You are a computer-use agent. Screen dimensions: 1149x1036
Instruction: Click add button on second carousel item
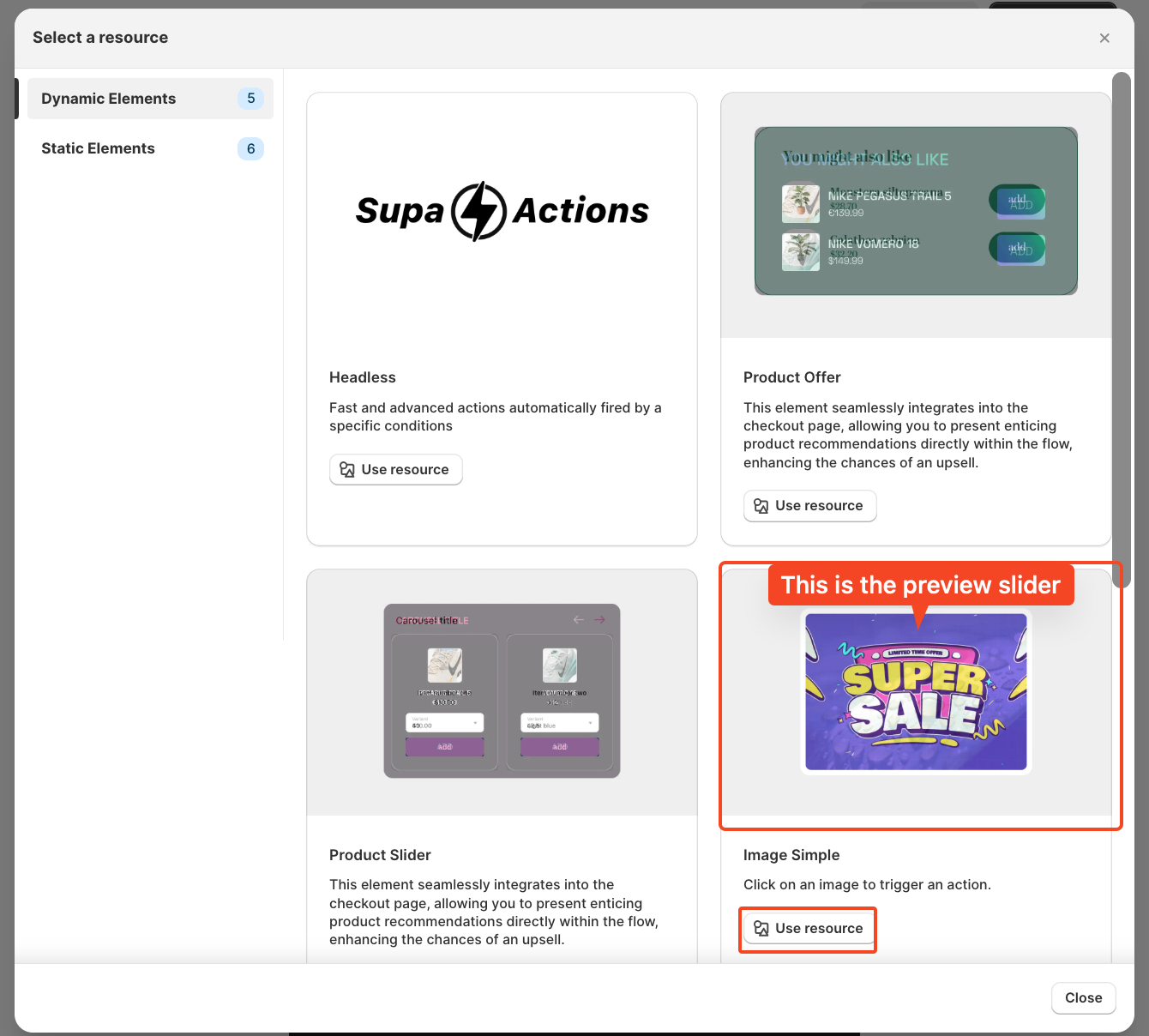(560, 747)
